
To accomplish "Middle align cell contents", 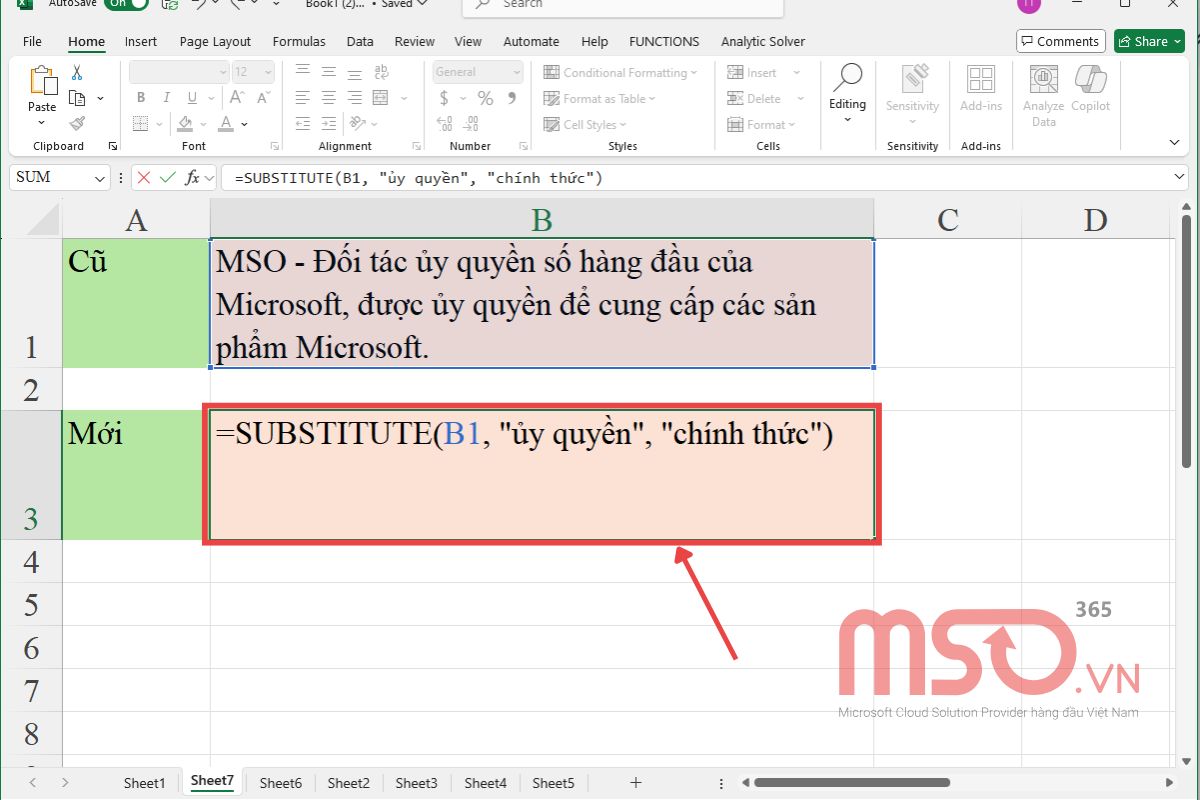I will [x=327, y=72].
